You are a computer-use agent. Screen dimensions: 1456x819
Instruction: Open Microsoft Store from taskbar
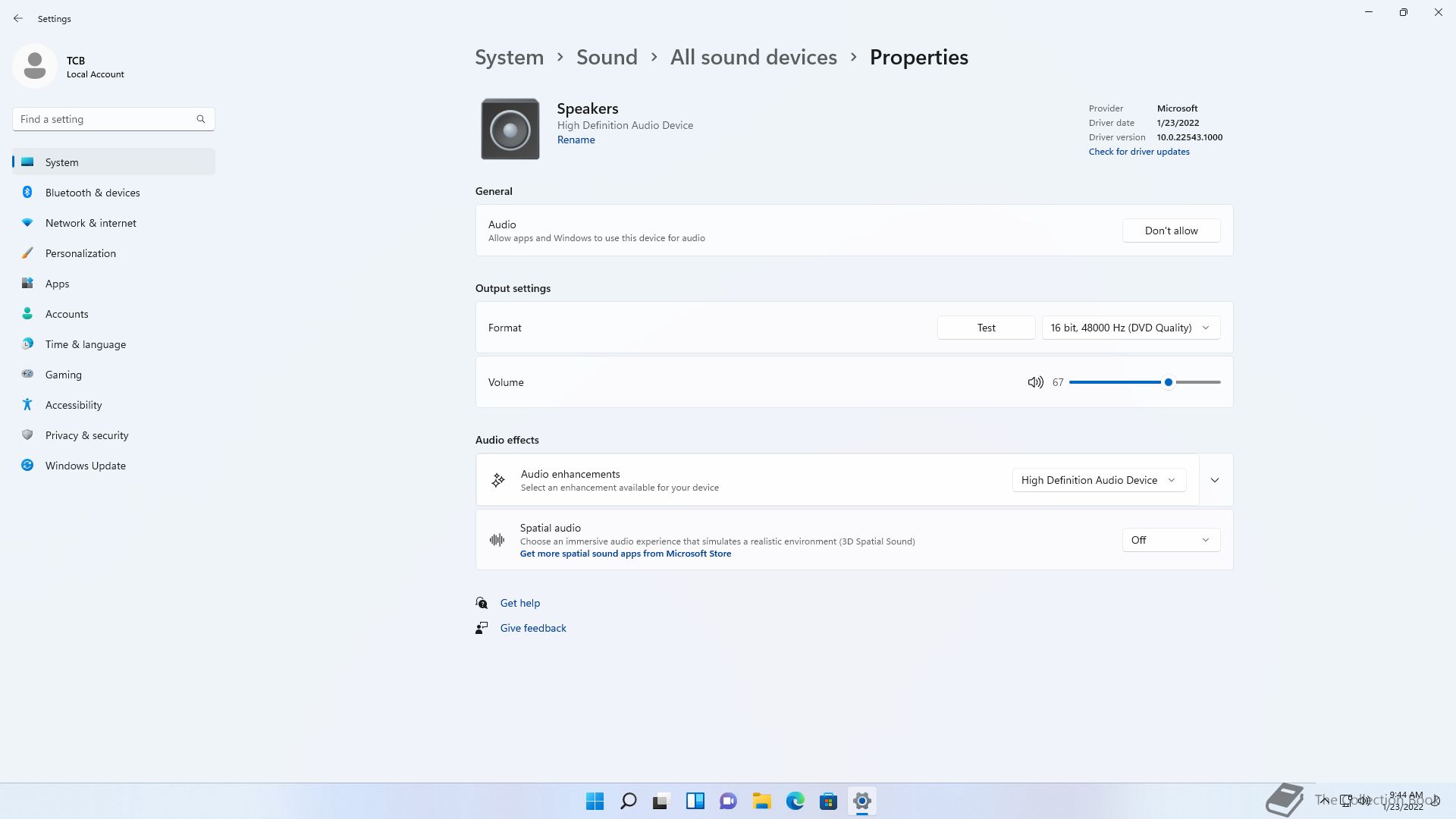coord(828,801)
